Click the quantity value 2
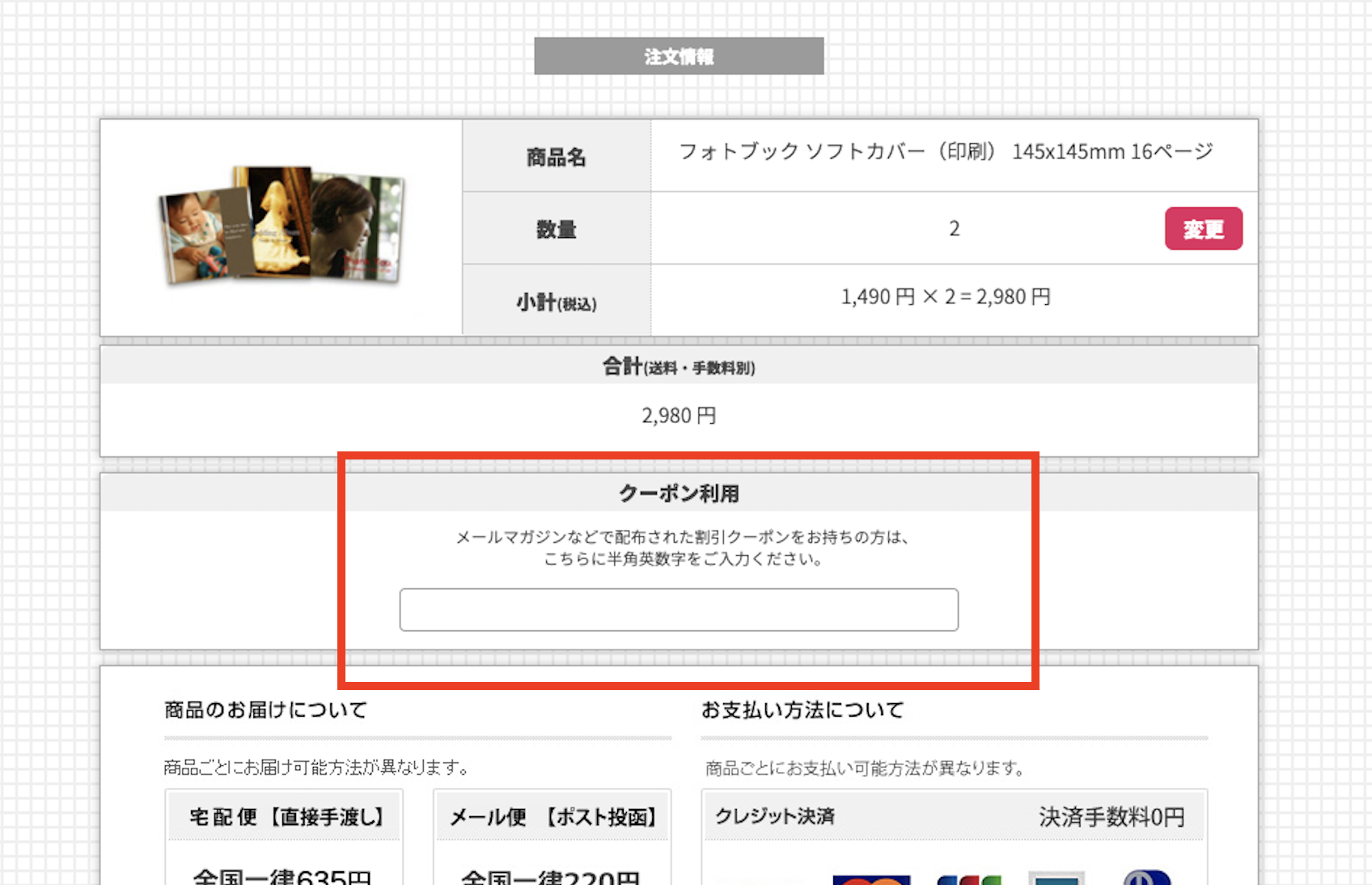 point(954,229)
